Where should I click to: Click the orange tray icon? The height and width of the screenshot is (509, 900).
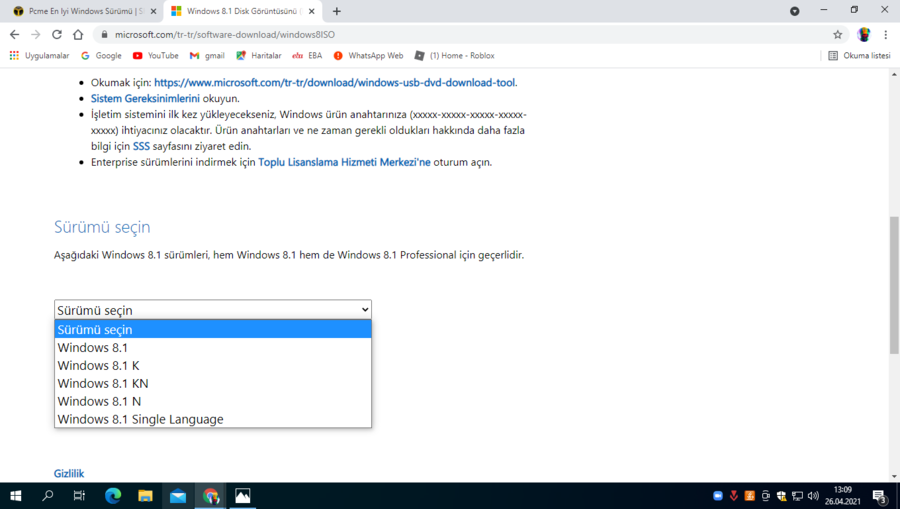[750, 496]
